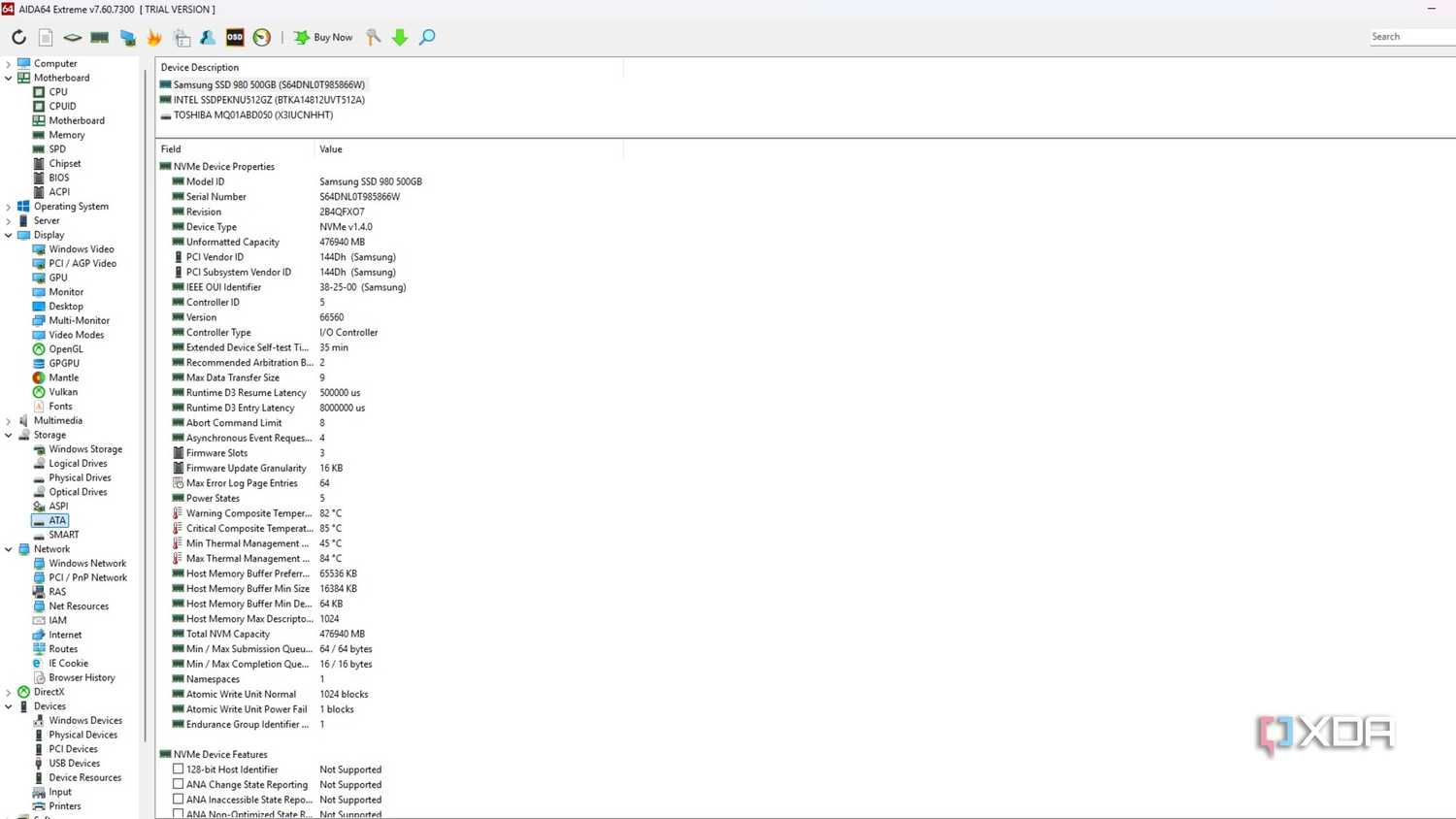
Task: Open the key and wrench preferences icon
Action: point(374,37)
